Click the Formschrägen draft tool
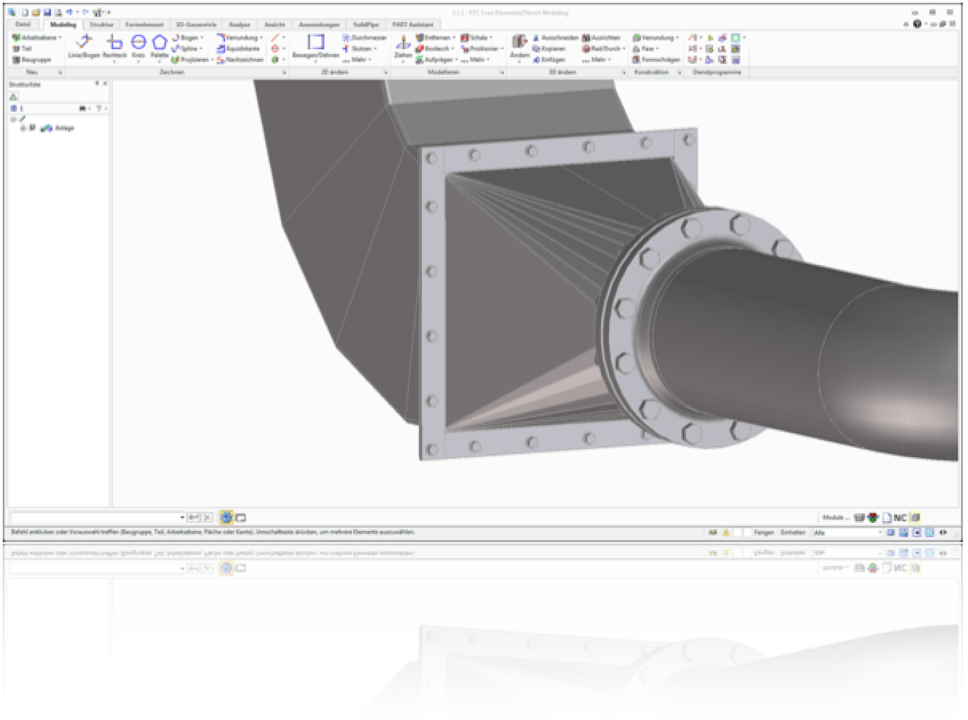The height and width of the screenshot is (720, 968). [x=656, y=60]
